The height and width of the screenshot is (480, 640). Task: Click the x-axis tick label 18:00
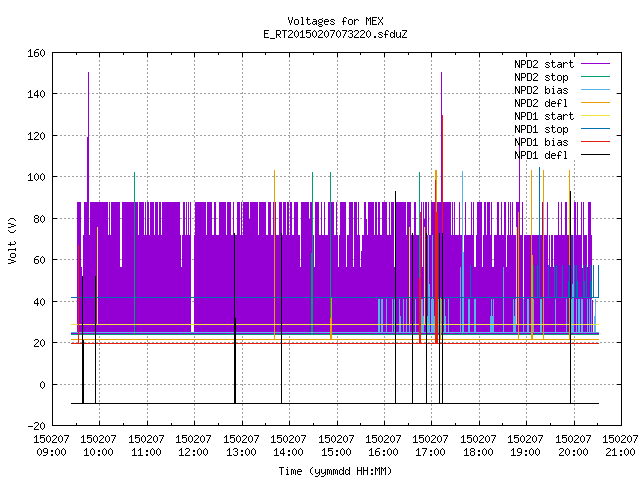point(478,452)
